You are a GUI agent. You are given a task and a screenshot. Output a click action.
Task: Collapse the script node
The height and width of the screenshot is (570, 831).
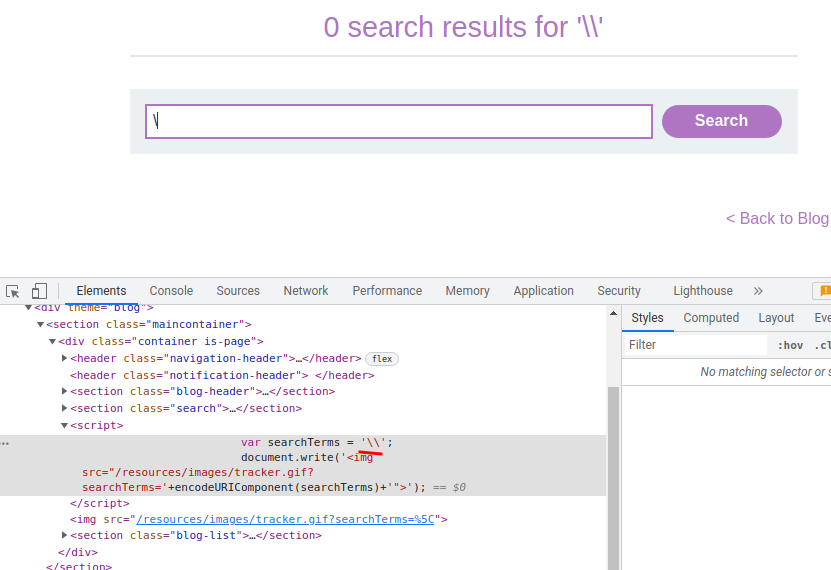point(64,425)
